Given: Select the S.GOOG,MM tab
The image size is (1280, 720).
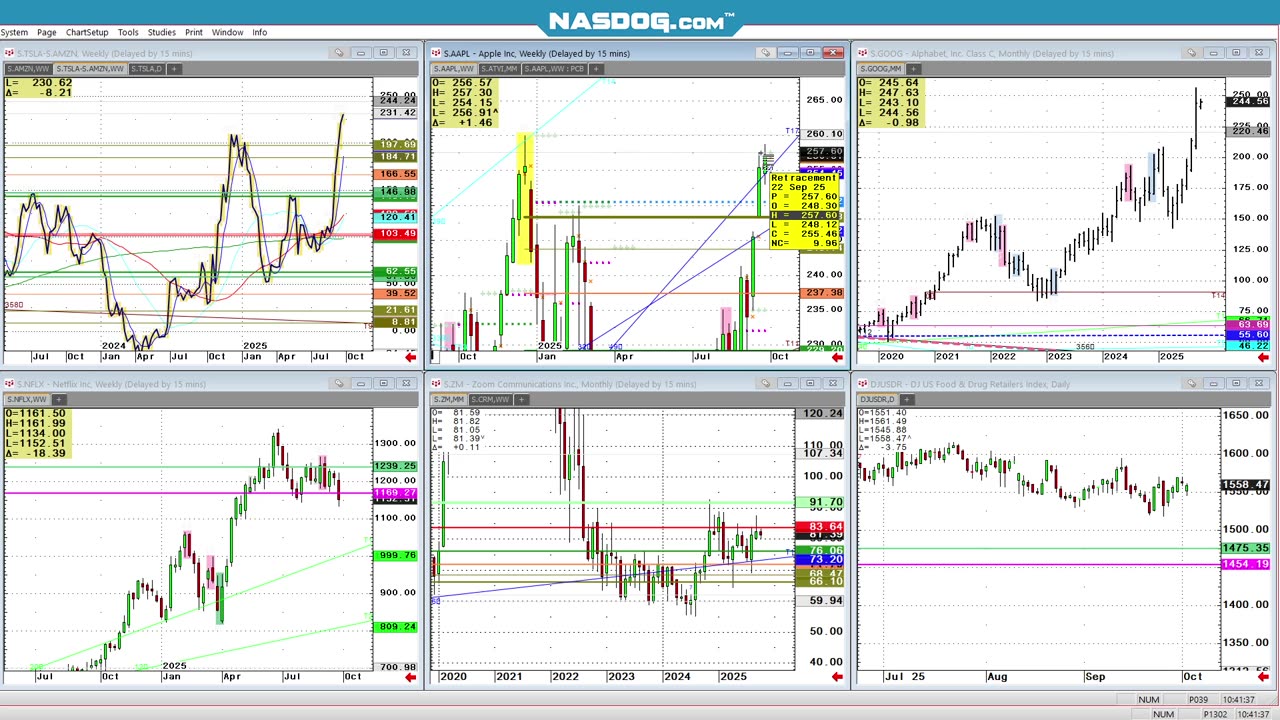Looking at the screenshot, I should [x=882, y=69].
